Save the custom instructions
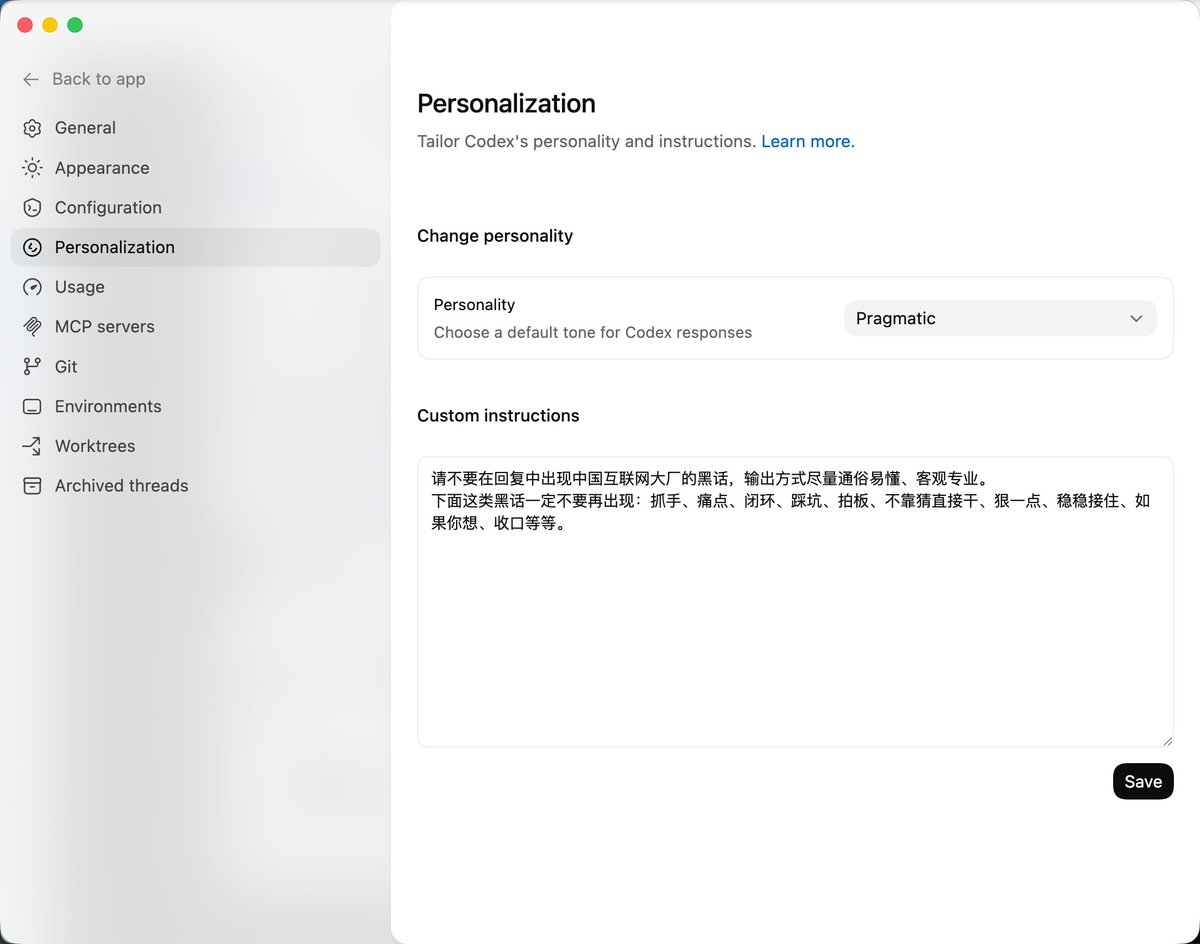Screen dimensions: 1200x944 1143,781
